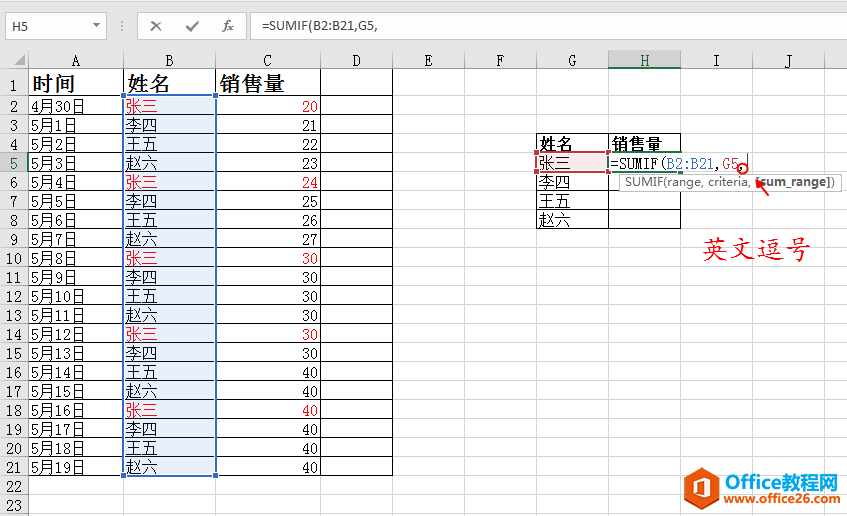Image resolution: width=847 pixels, height=516 pixels.
Task: Click sales value 21 in cell C3
Action: click(x=267, y=125)
